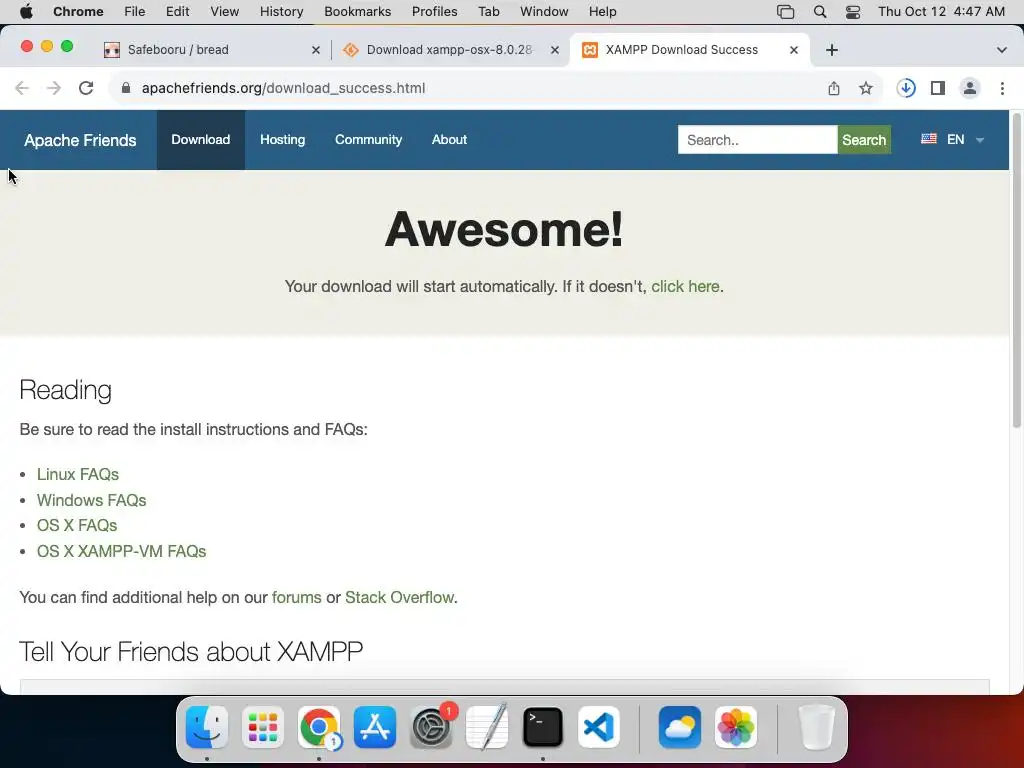Open Launchpad from the Dock
Viewport: 1024px width, 768px height.
coord(263,727)
